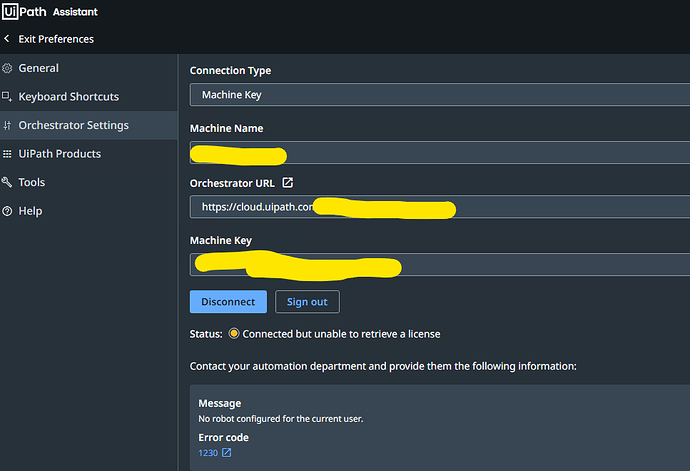690x471 pixels.
Task: Open error code 1230 link
Action: pos(208,453)
